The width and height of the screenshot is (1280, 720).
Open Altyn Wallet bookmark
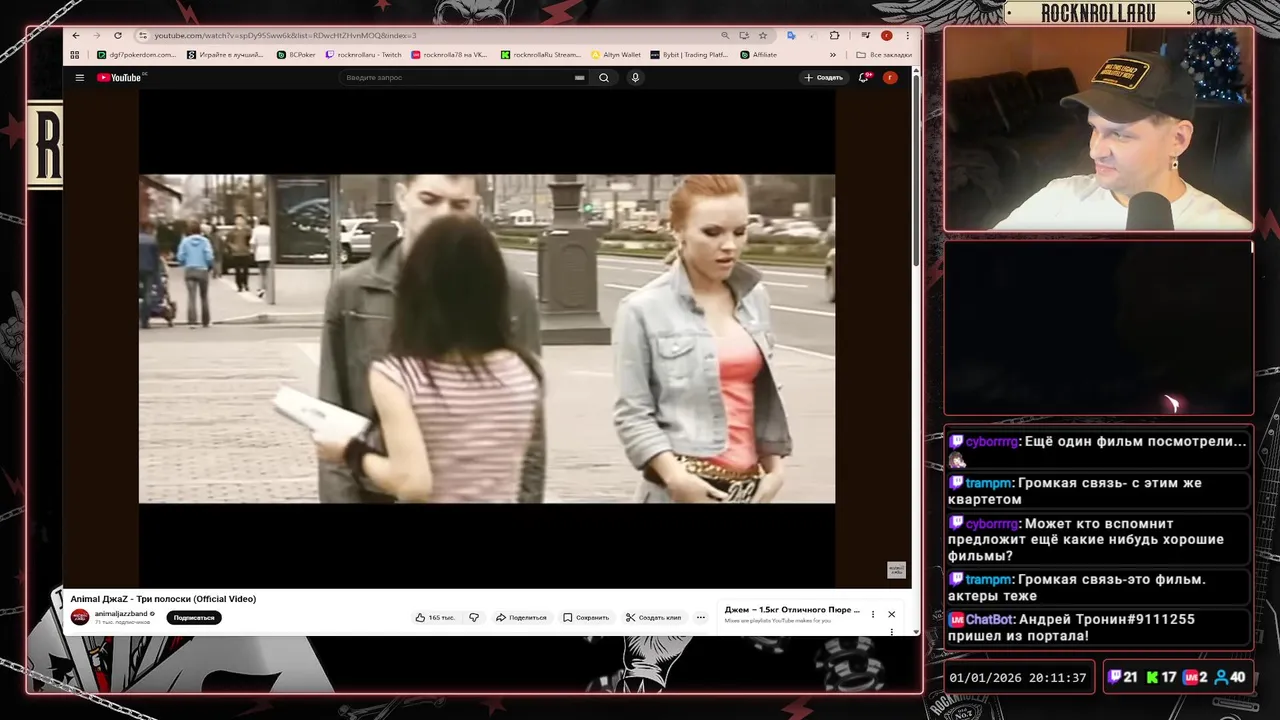pyautogui.click(x=616, y=55)
